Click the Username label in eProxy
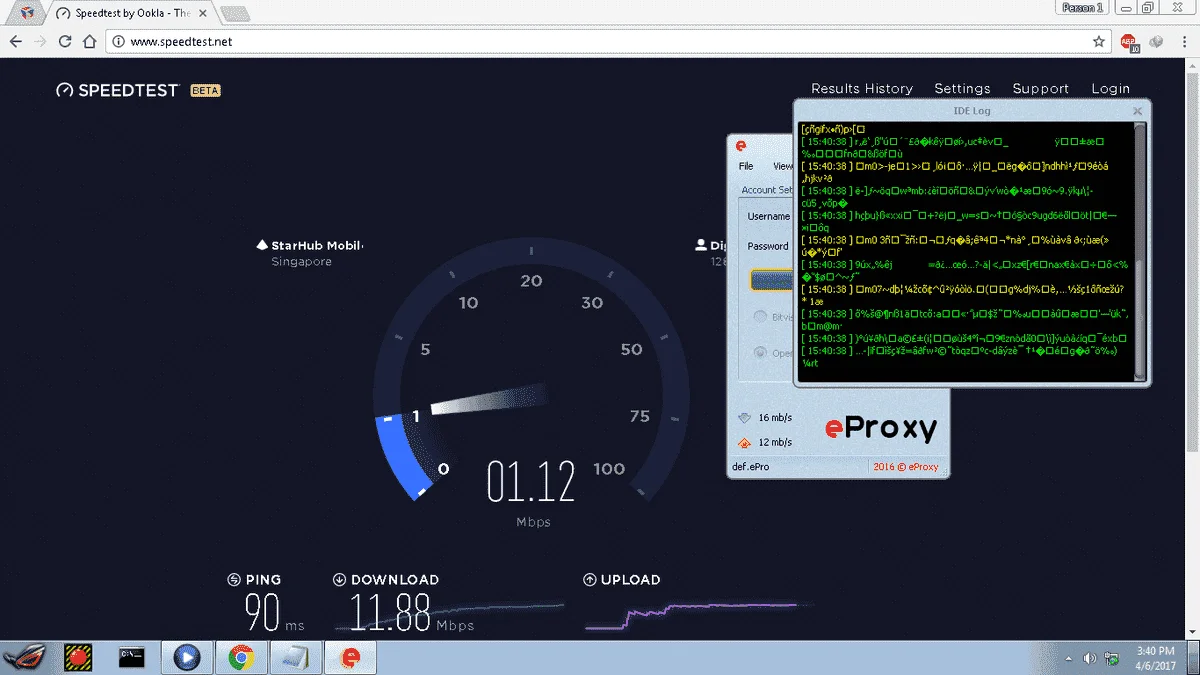1200x675 pixels. click(769, 216)
